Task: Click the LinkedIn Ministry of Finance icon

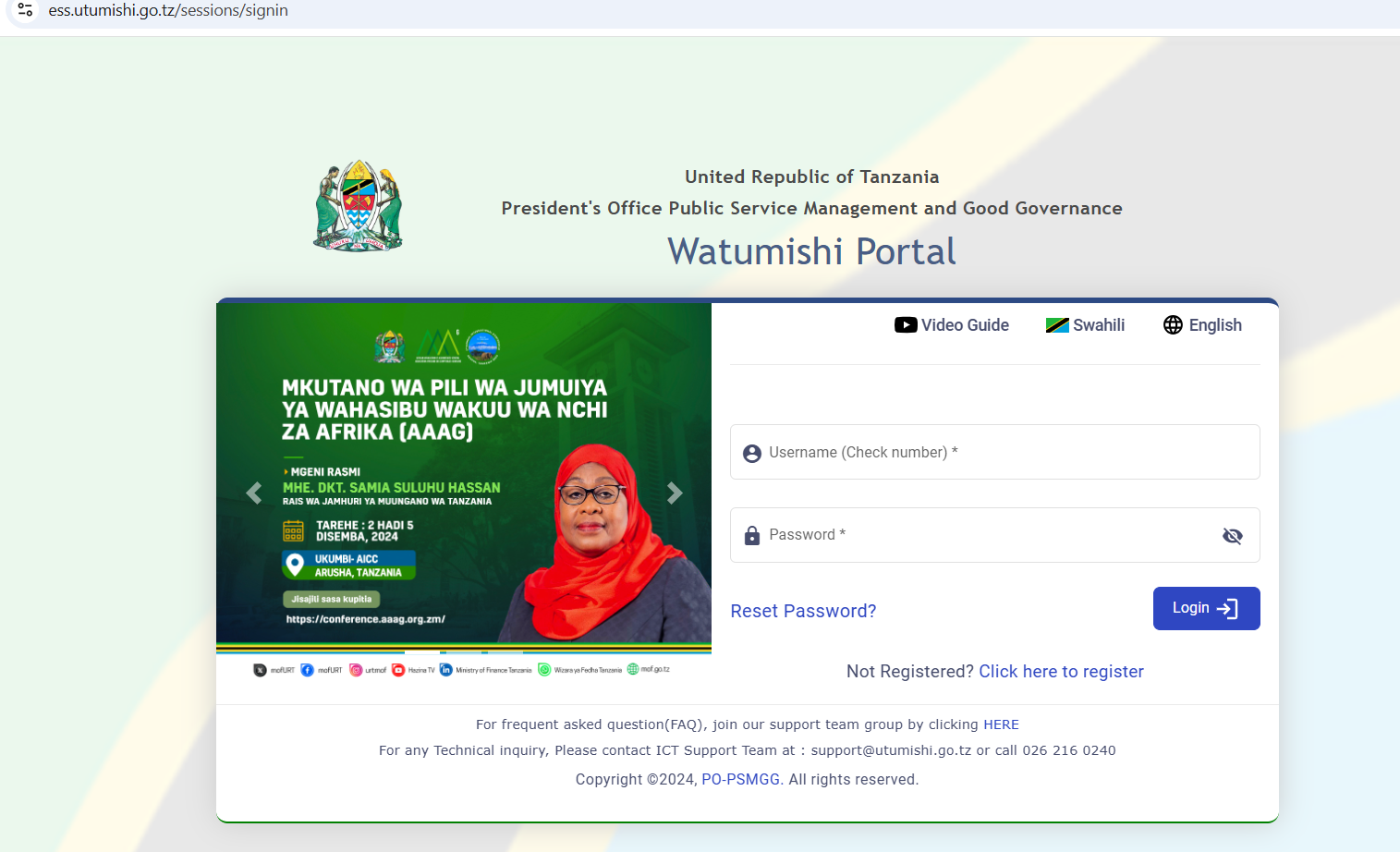Action: 446,670
